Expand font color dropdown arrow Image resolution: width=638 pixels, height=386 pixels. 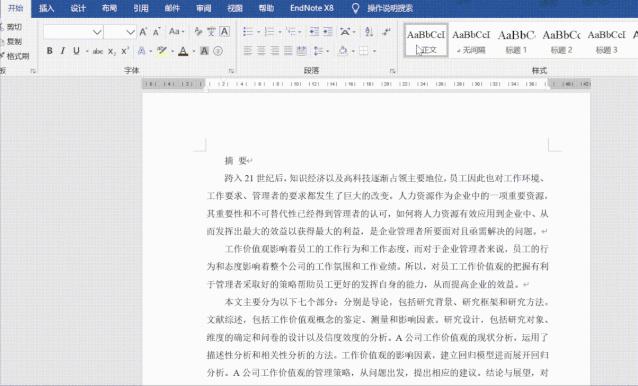[x=193, y=51]
